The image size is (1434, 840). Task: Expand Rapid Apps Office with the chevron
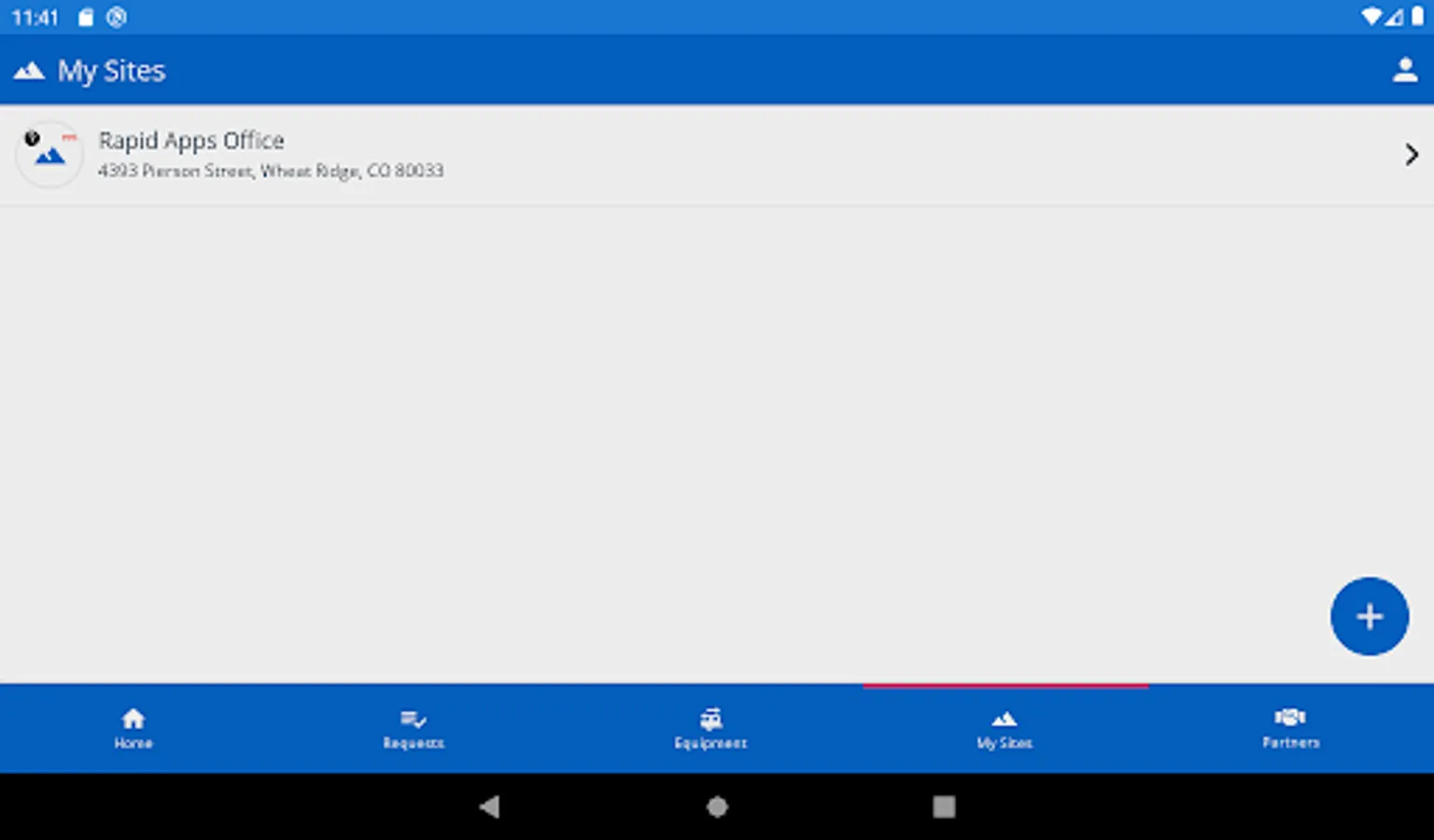(1412, 154)
